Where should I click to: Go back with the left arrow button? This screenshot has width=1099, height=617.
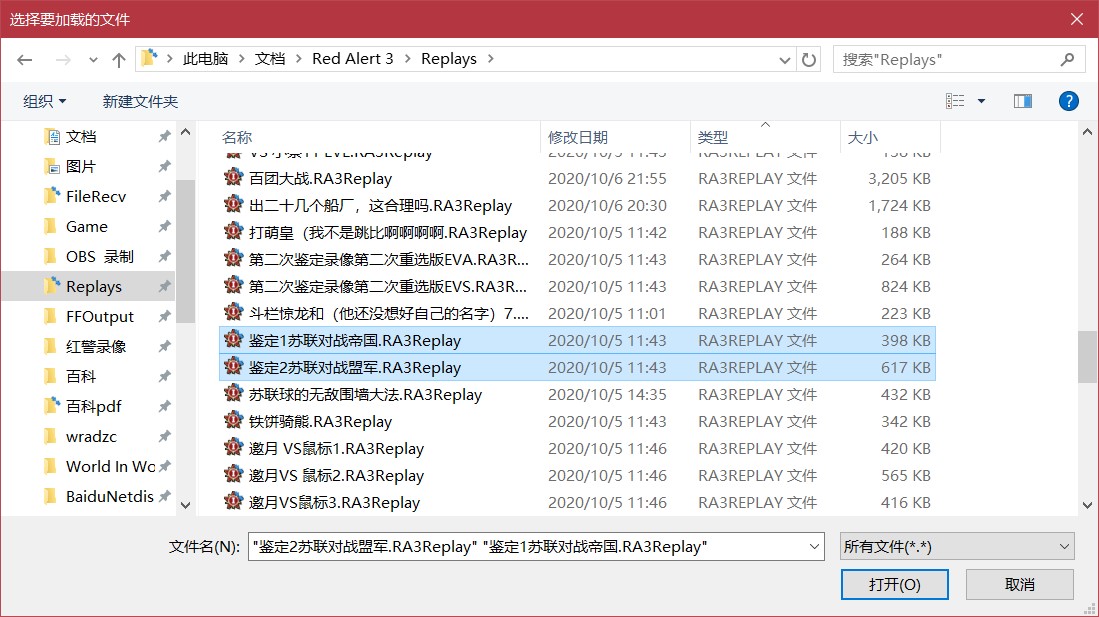(25, 60)
